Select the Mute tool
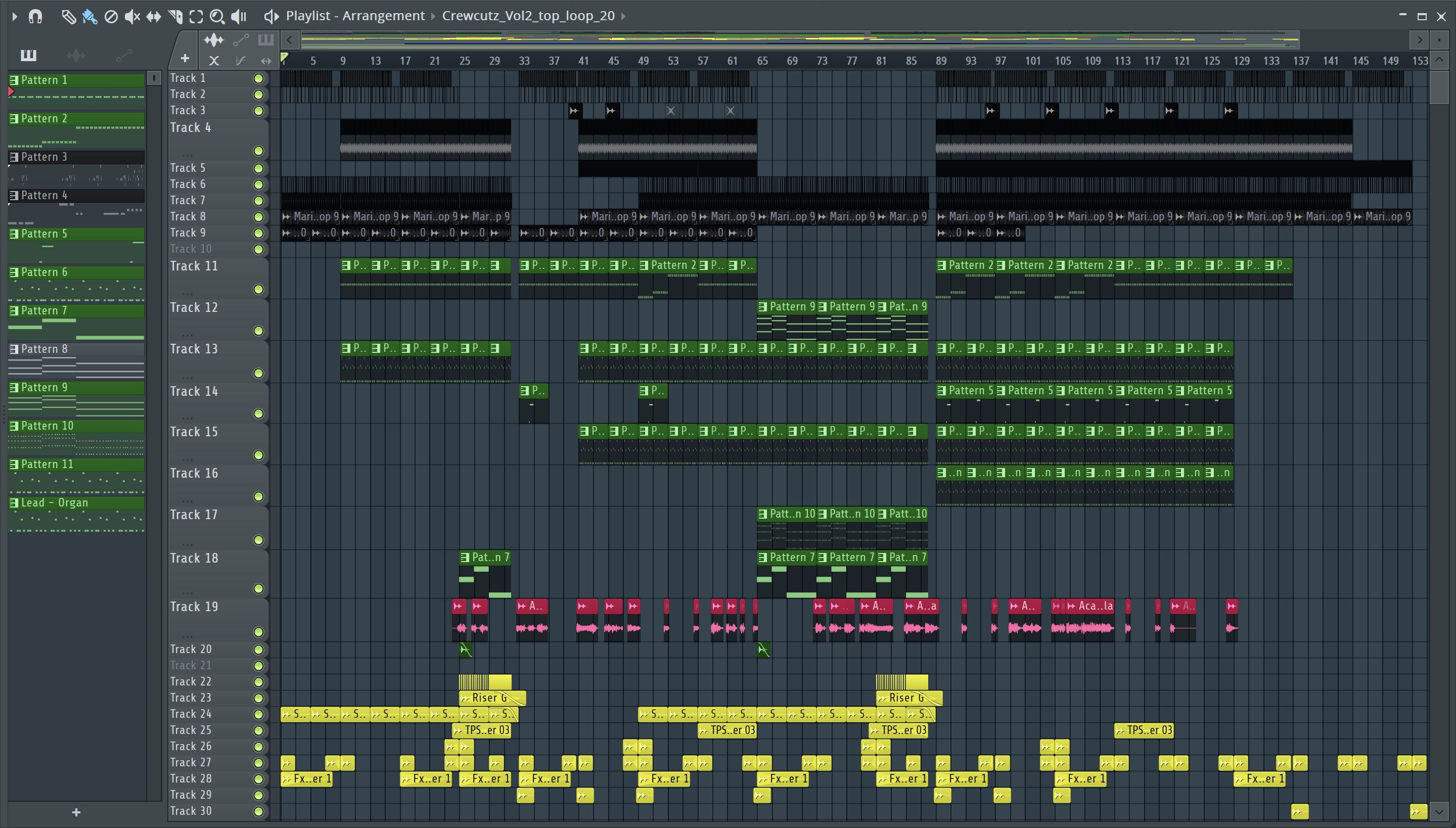Image resolution: width=1456 pixels, height=828 pixels. coord(132,17)
